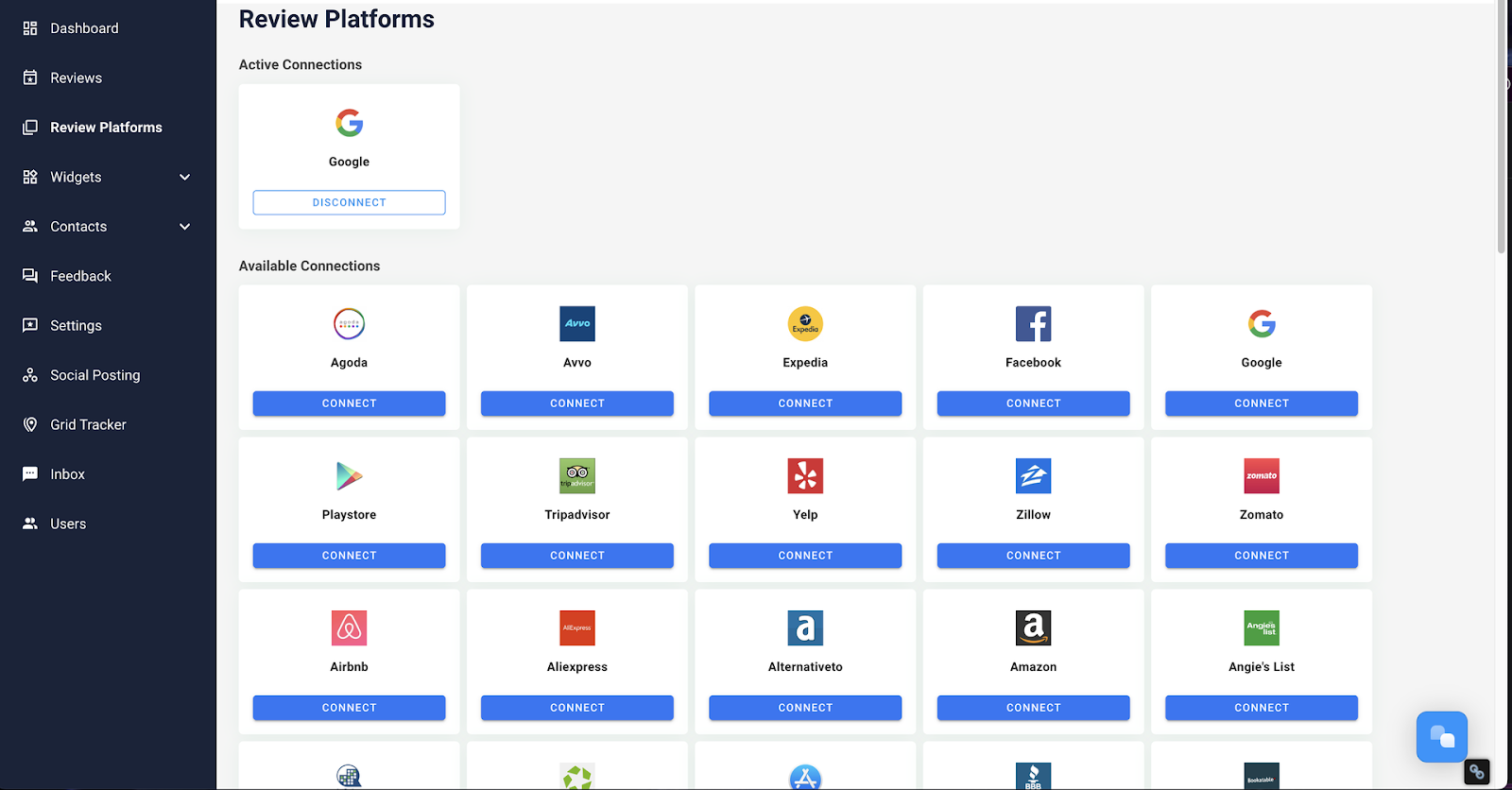
Task: Connect Google under Available Connections
Action: 1262,404
